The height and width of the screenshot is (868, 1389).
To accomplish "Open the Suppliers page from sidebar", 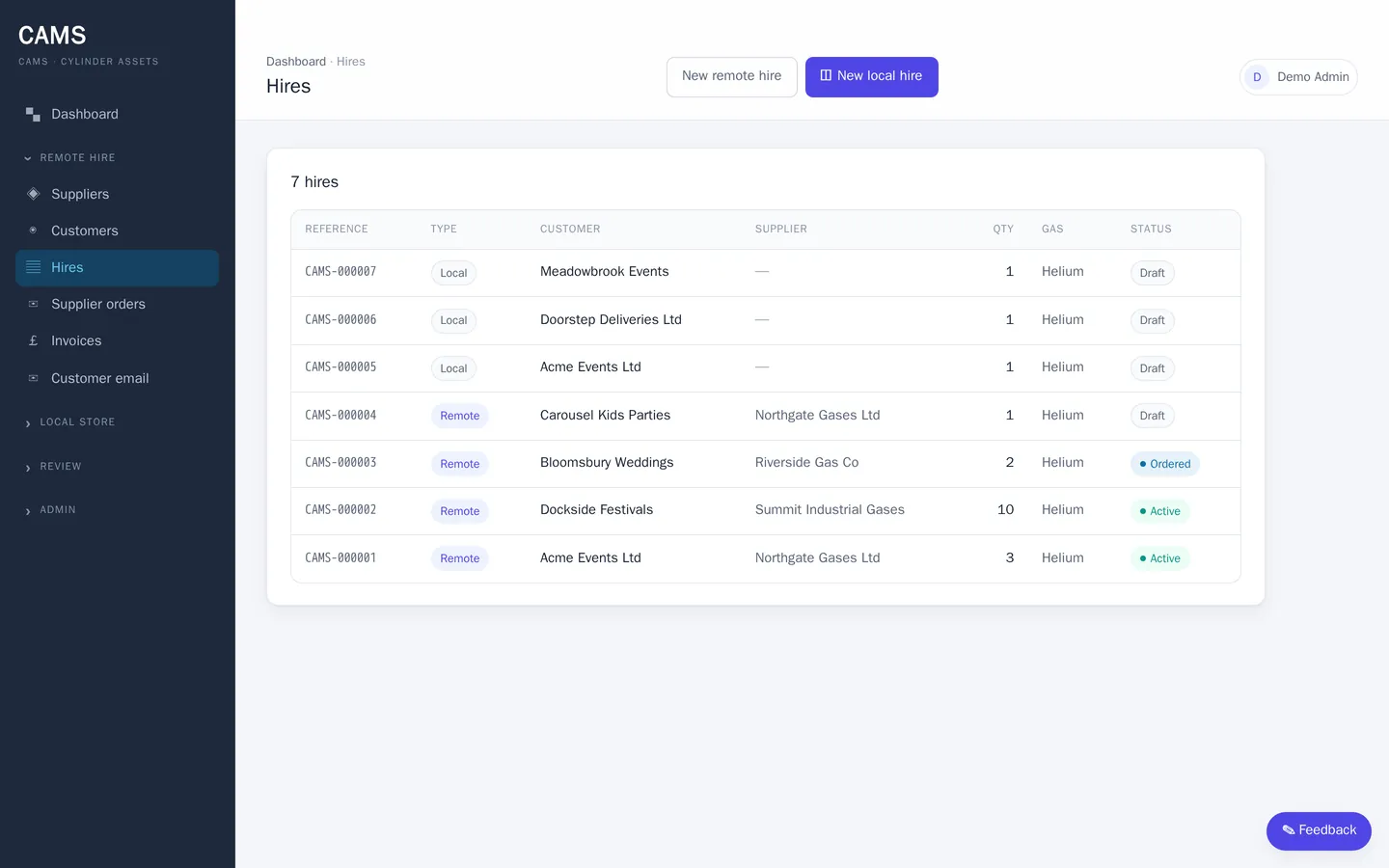I will [x=117, y=194].
